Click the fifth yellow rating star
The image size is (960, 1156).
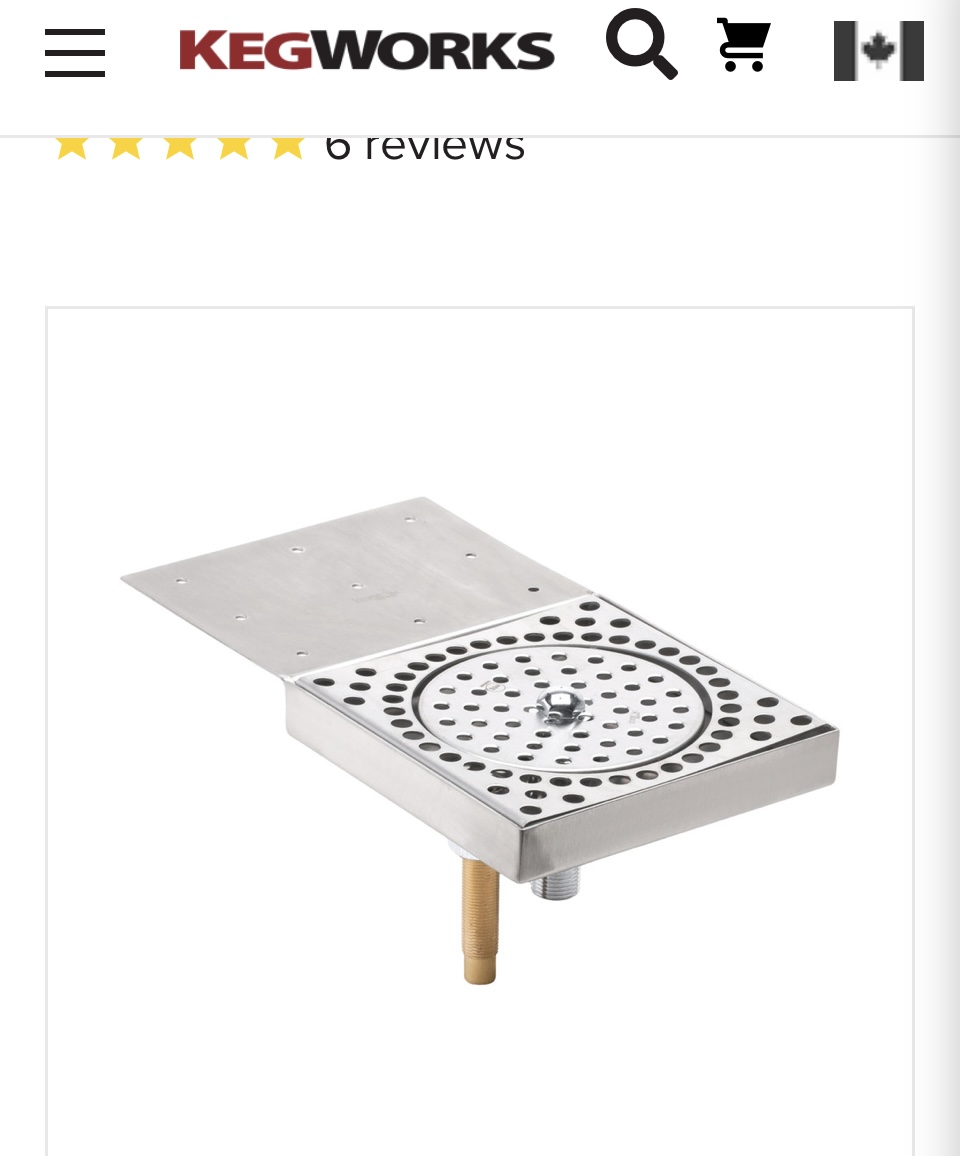pos(288,146)
